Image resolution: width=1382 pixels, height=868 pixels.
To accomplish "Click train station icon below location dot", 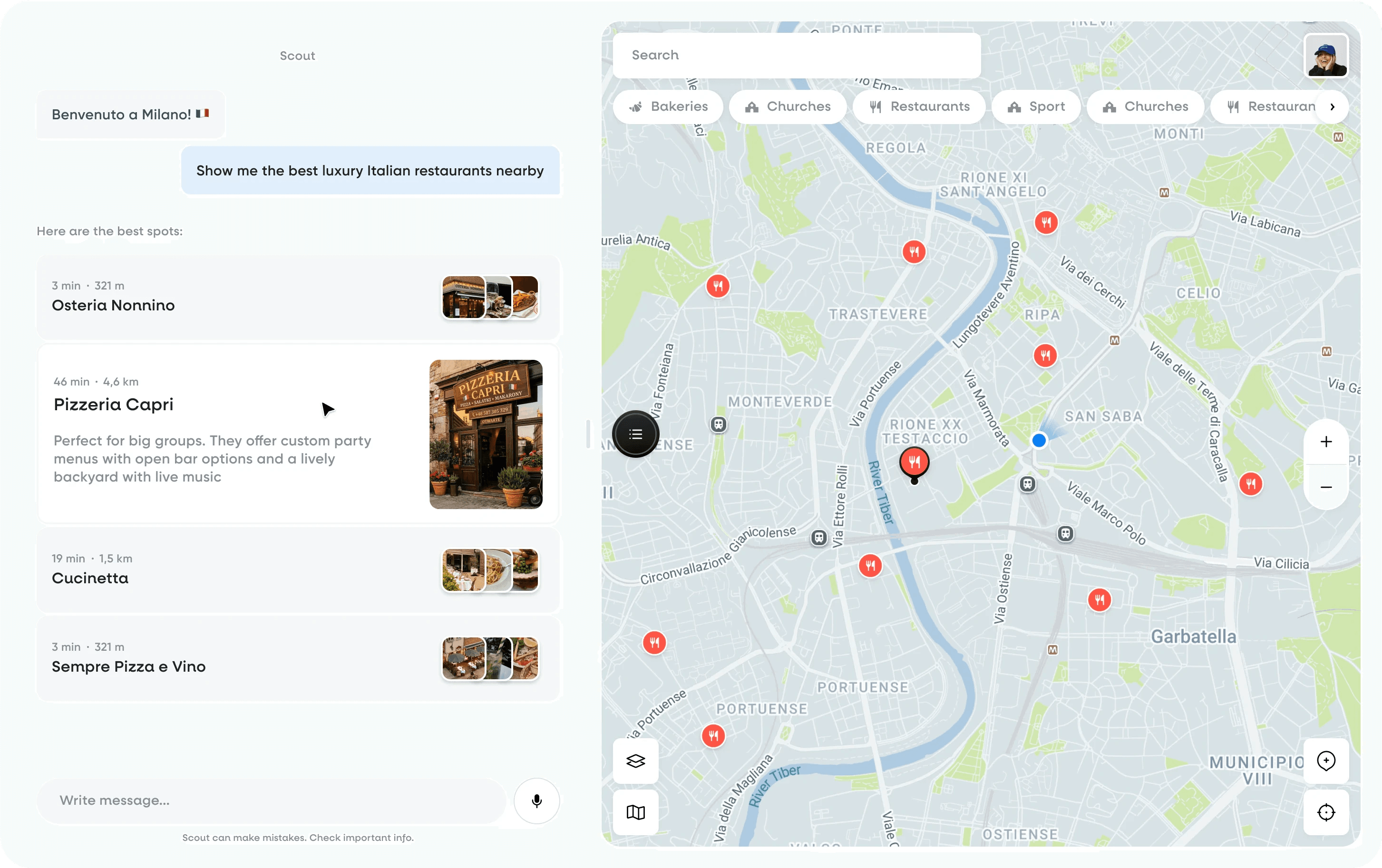I will [x=1027, y=484].
